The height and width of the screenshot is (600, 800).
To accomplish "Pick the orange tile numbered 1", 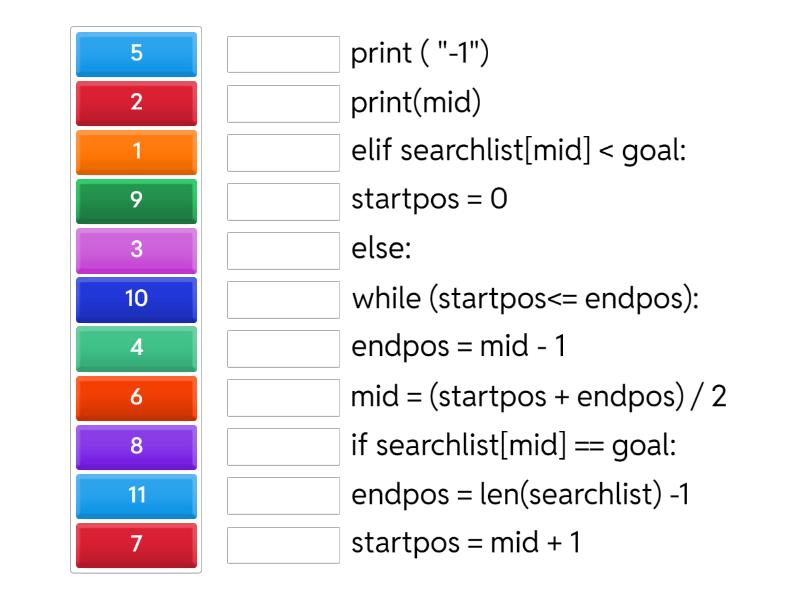I will click(x=136, y=152).
